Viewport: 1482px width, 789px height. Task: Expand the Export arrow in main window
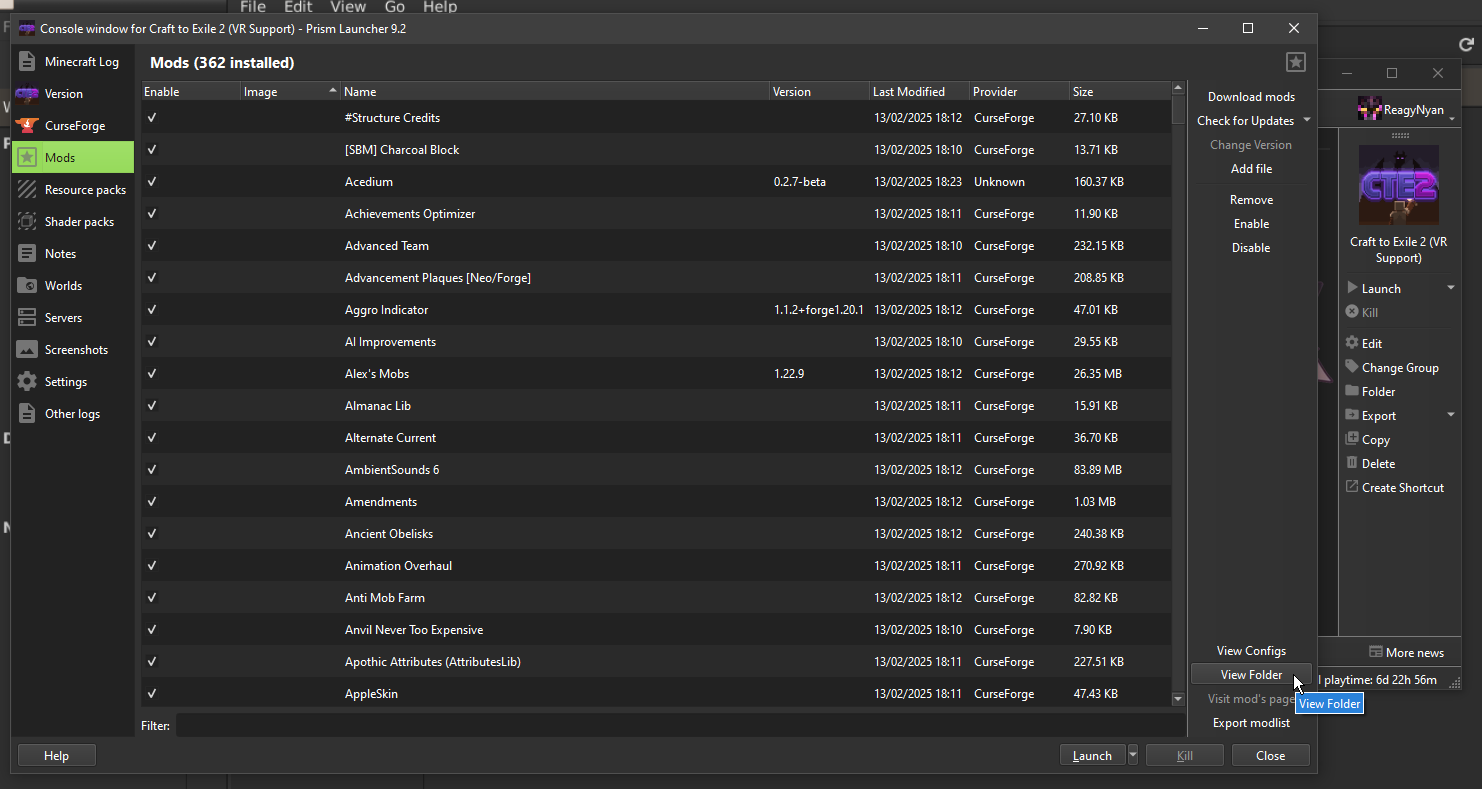(x=1451, y=415)
